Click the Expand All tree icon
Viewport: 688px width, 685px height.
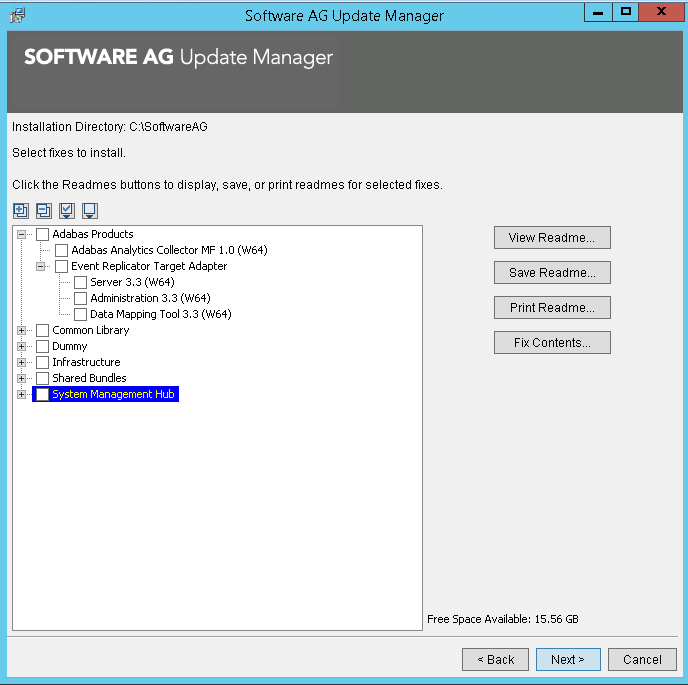21,210
